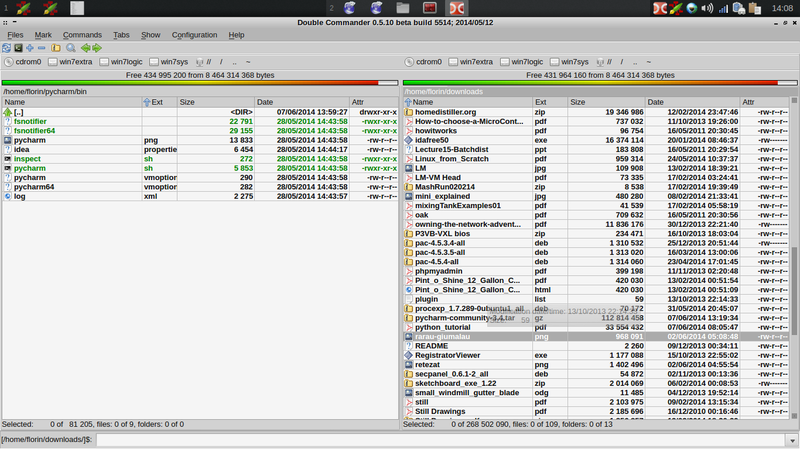Screen dimensions: 800x449
Task: Open the Tabs menu
Action: click(x=121, y=35)
